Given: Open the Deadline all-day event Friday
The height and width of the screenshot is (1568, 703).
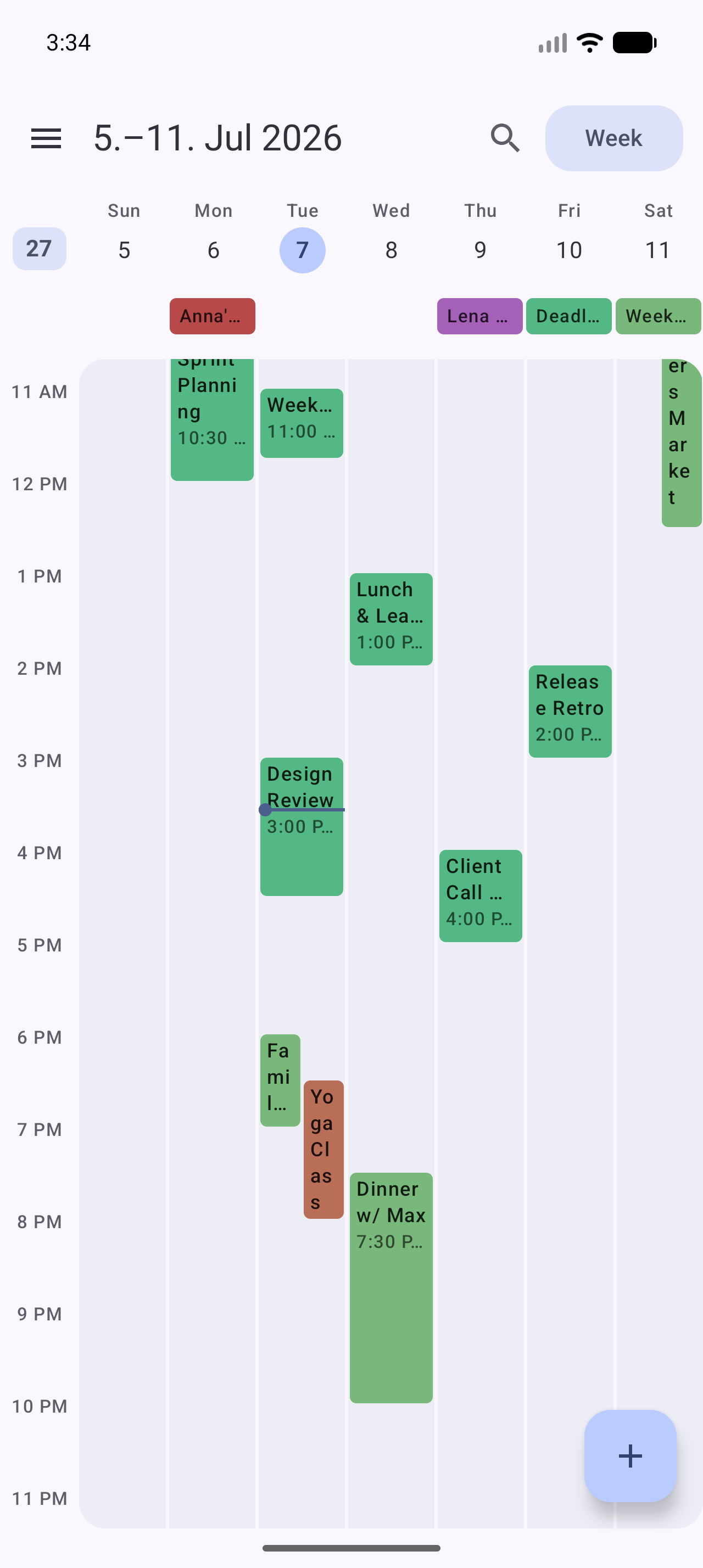Looking at the screenshot, I should pos(568,316).
